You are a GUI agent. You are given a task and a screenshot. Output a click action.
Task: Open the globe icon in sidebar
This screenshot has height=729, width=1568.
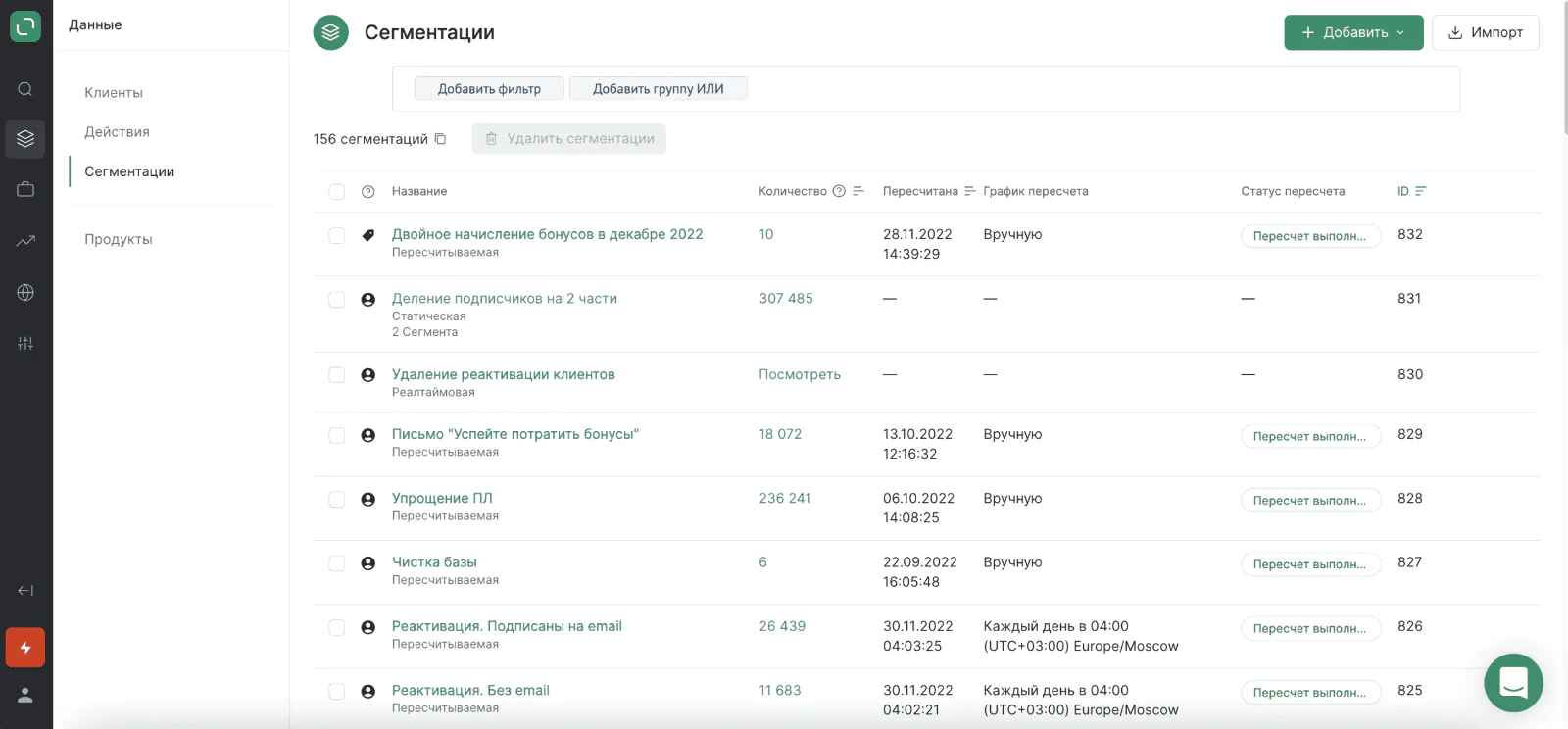(25, 292)
